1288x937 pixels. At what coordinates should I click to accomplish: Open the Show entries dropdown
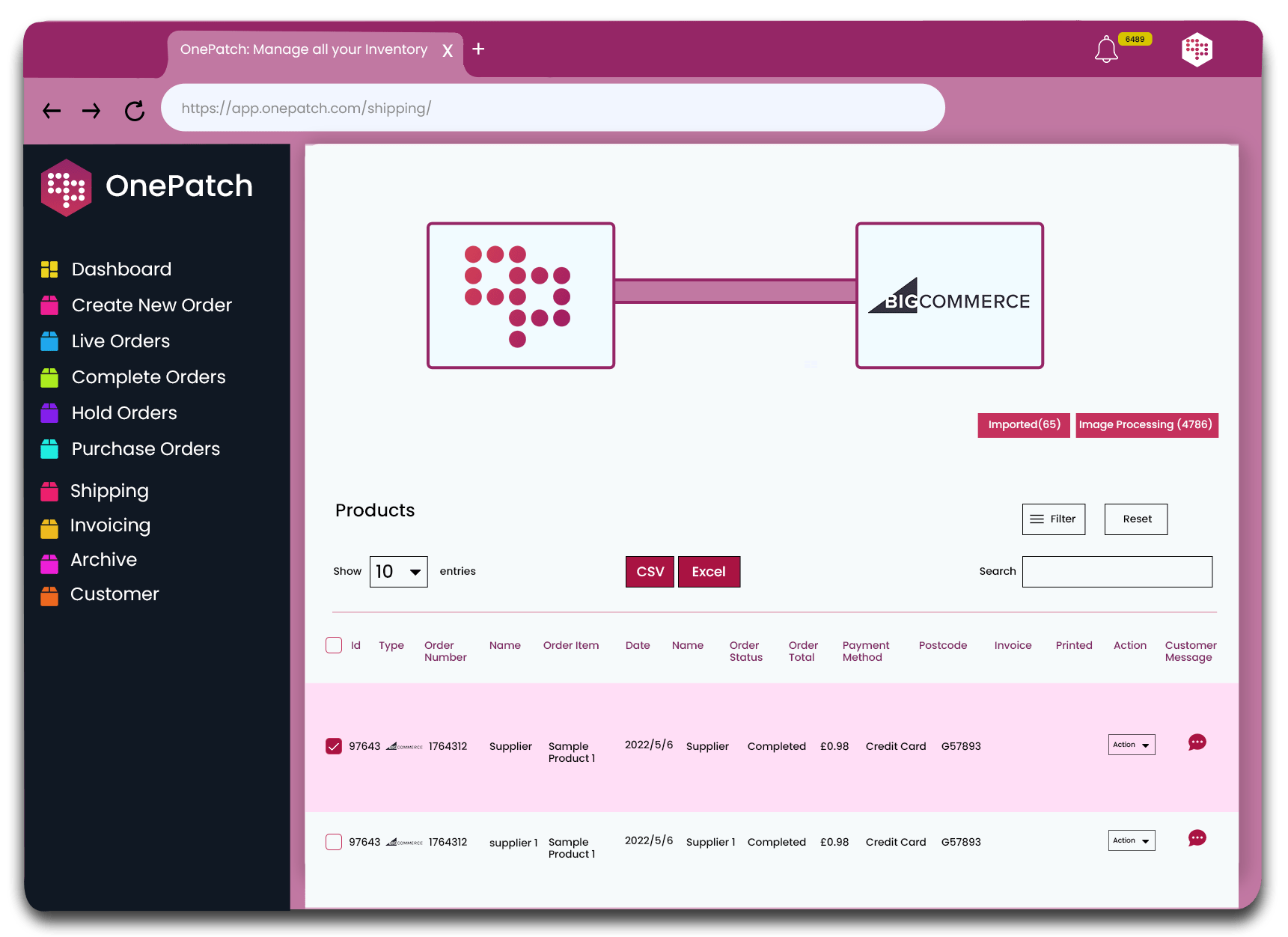(398, 571)
